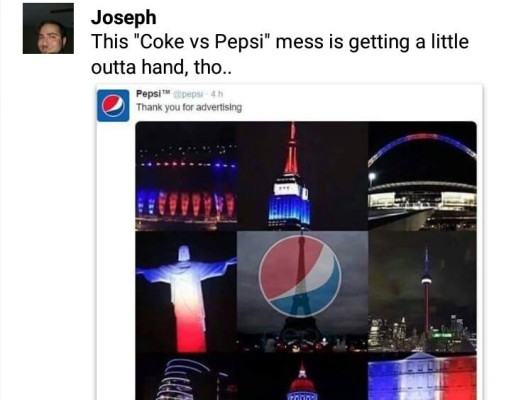Open the French flag lit building photo
This screenshot has width=511, height=400.
point(422,376)
